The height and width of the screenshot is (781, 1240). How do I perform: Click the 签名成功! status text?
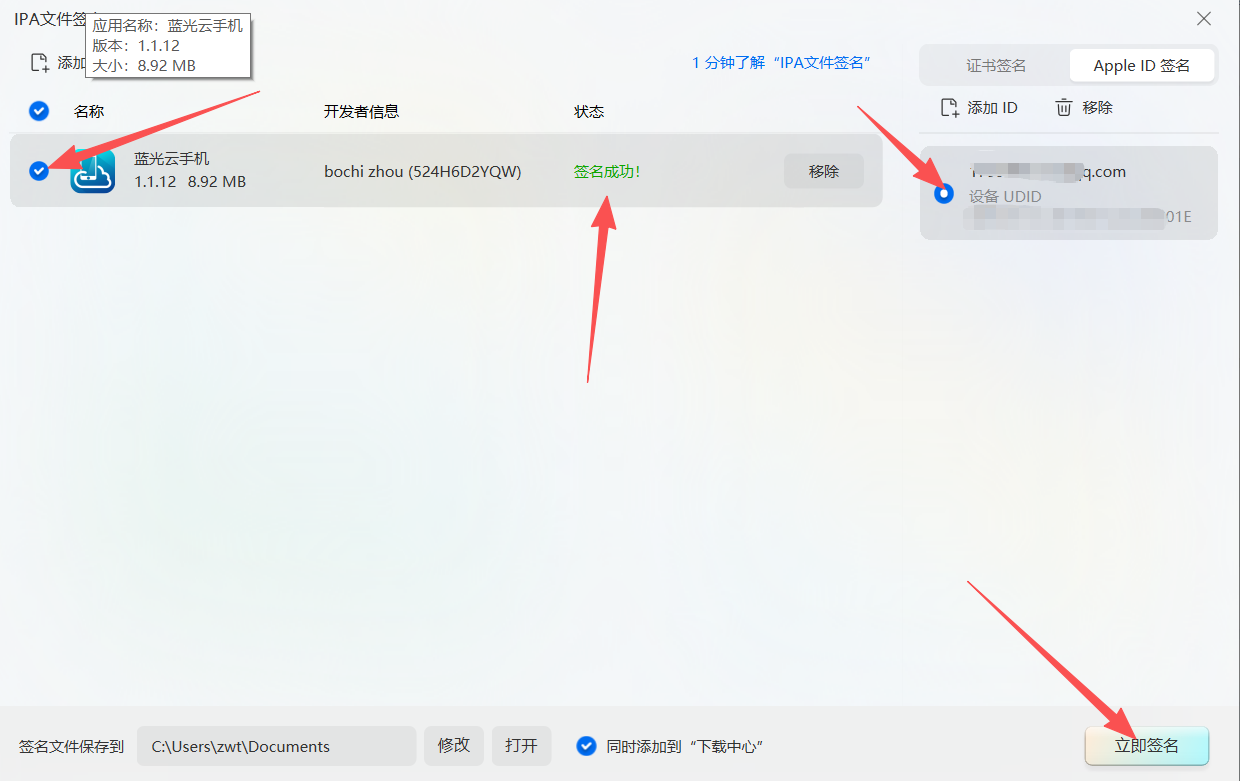606,172
